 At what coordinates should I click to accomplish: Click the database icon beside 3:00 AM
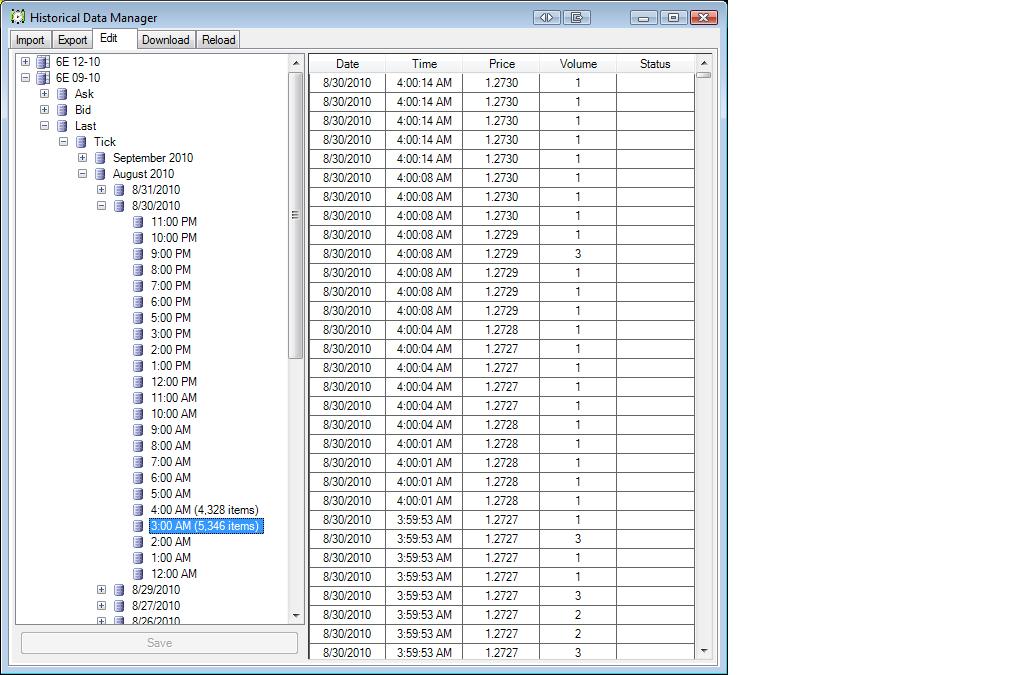tap(138, 526)
